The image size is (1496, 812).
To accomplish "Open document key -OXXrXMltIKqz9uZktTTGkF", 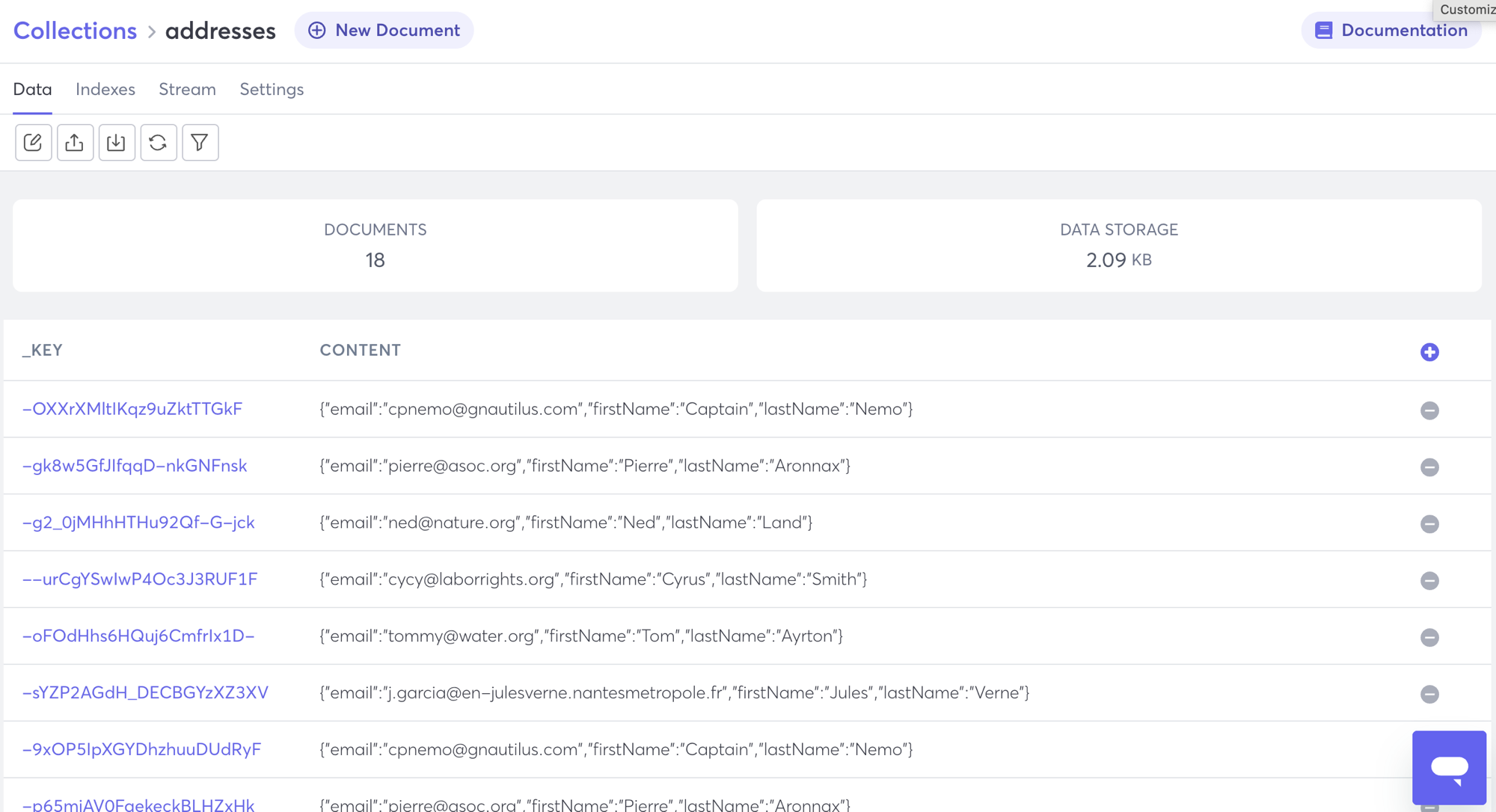I will click(132, 409).
